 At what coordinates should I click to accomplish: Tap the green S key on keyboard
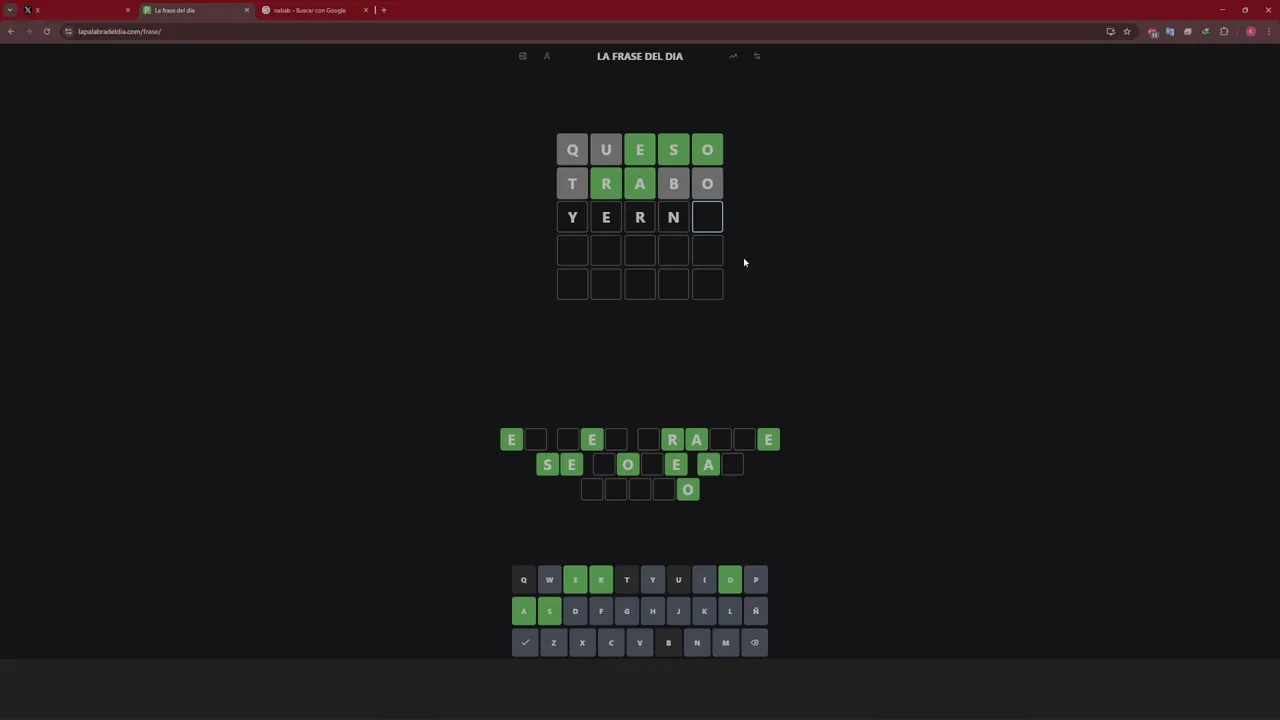point(549,611)
